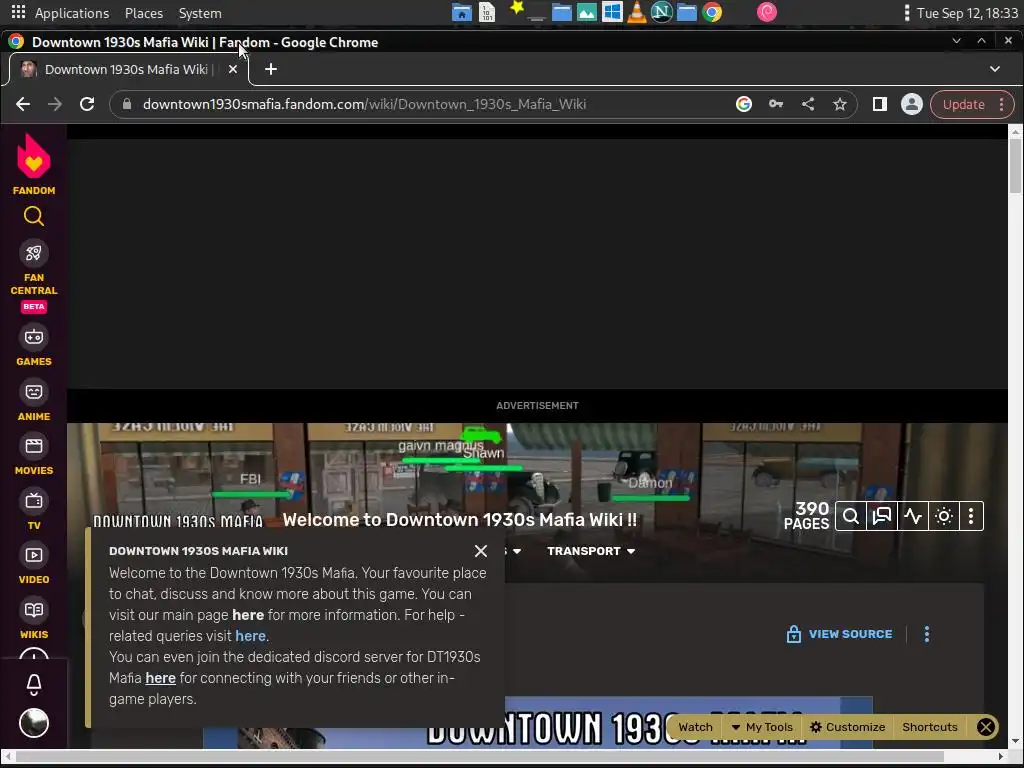Screen dimensions: 1024x768
Task: Open the Games section in sidebar
Action: tap(33, 345)
